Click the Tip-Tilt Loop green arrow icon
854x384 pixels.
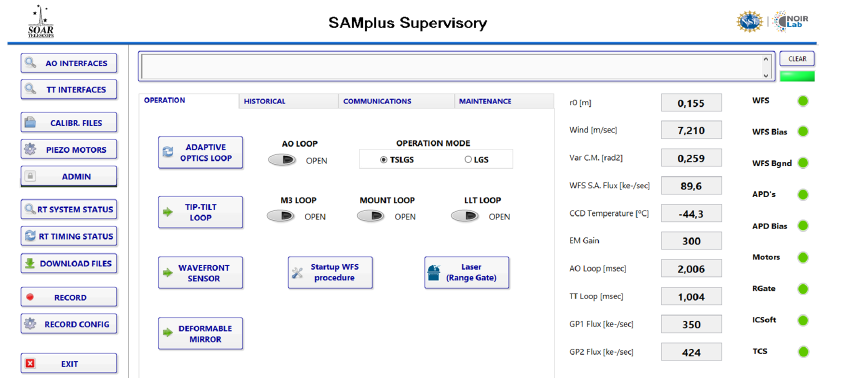click(x=168, y=212)
